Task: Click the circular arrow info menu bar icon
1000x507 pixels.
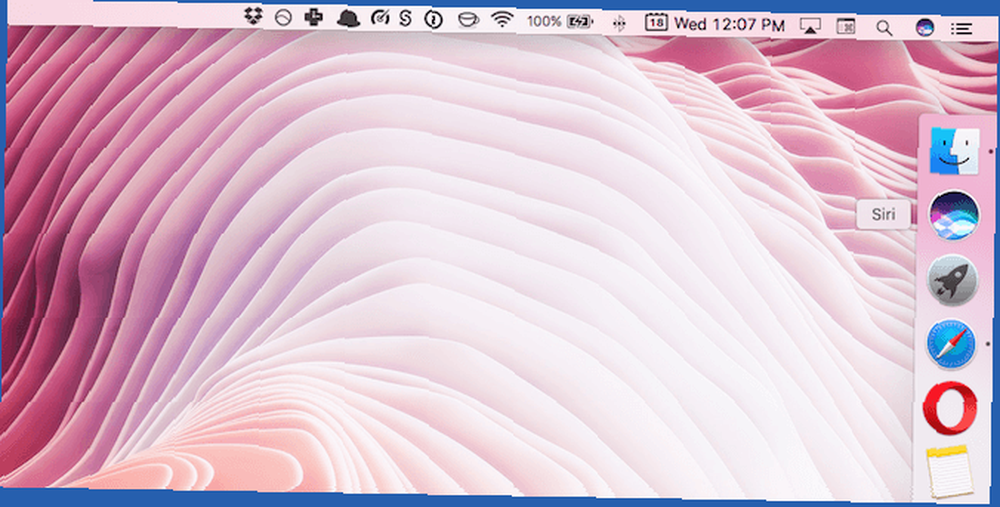Action: [x=434, y=19]
